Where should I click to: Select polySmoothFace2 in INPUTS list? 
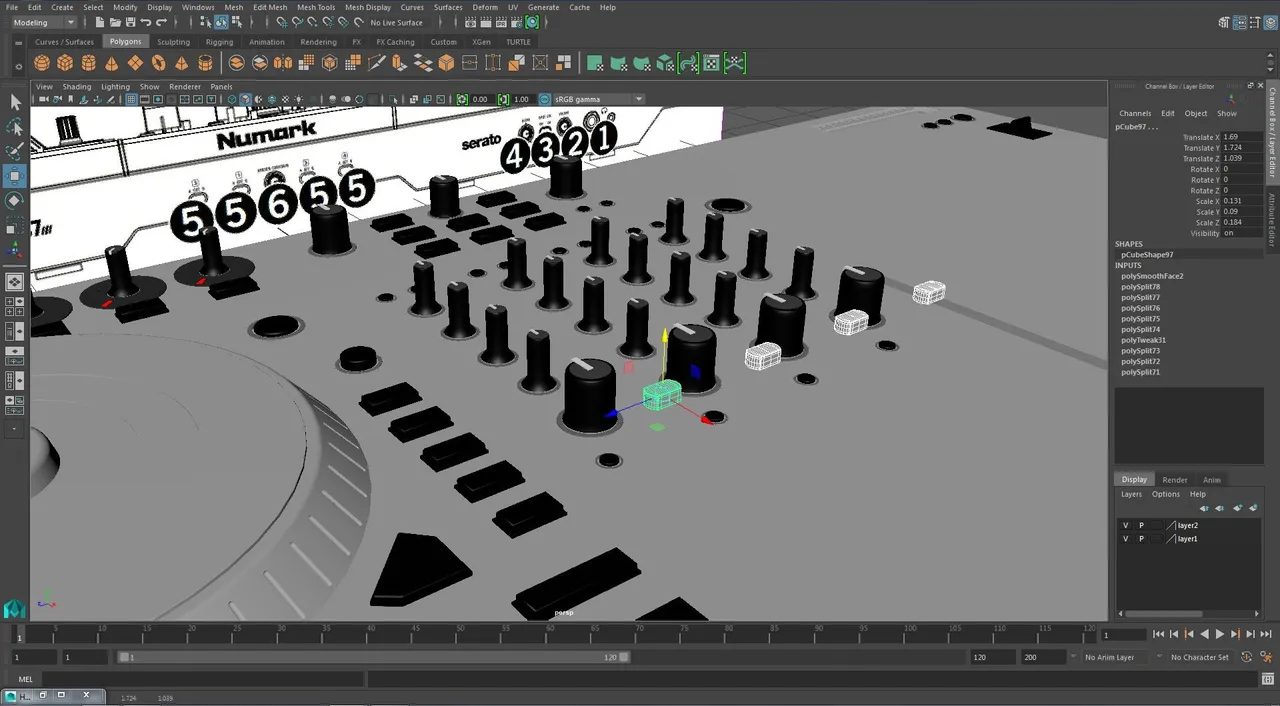click(1152, 276)
